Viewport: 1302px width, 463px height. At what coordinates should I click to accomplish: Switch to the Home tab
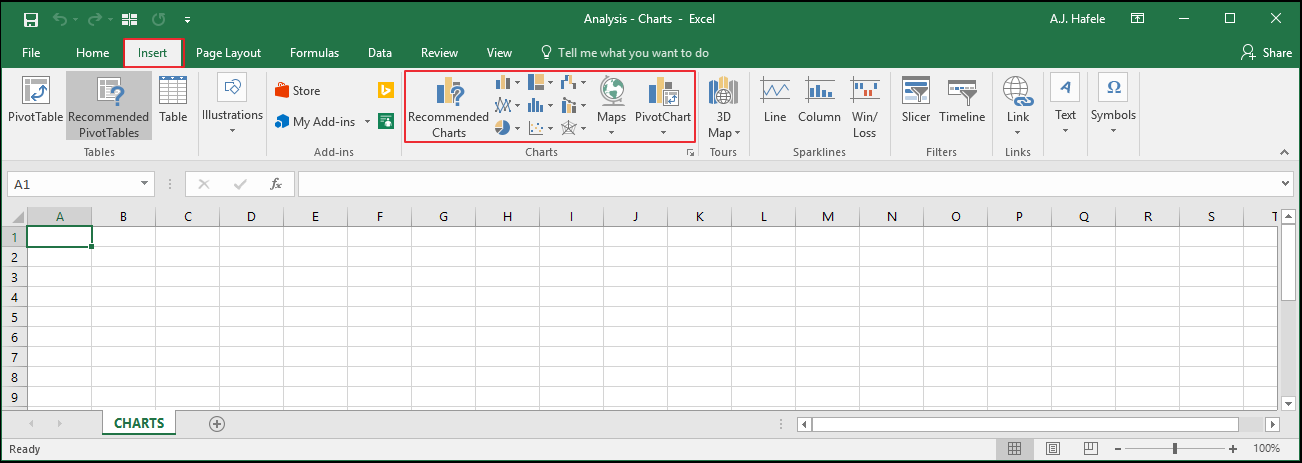(93, 53)
